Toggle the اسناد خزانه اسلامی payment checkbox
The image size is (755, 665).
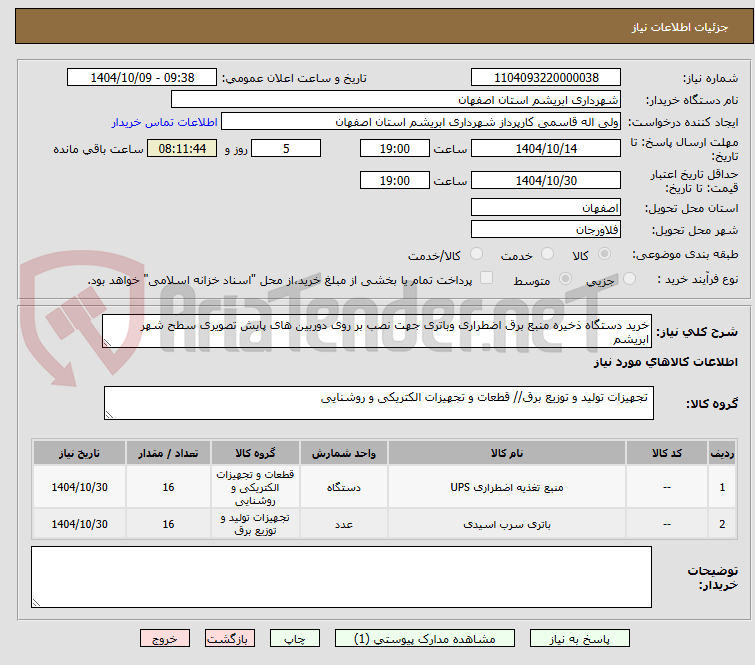pyautogui.click(x=486, y=279)
